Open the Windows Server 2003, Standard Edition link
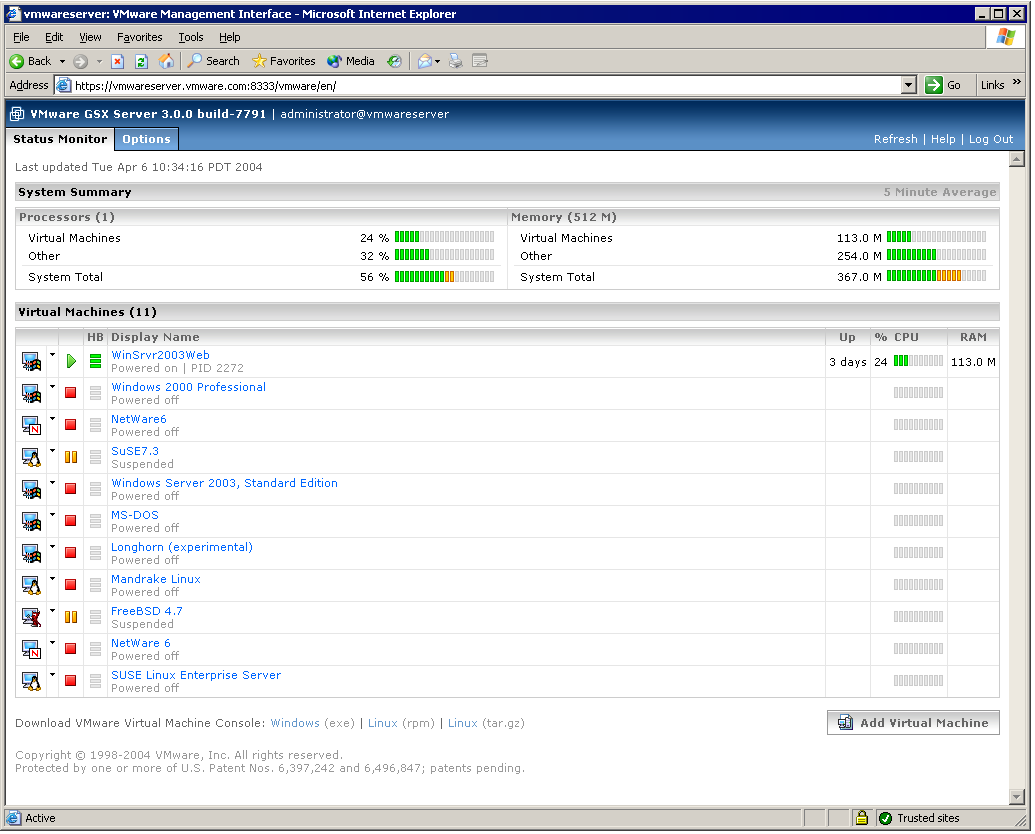1035x834 pixels. (x=224, y=483)
